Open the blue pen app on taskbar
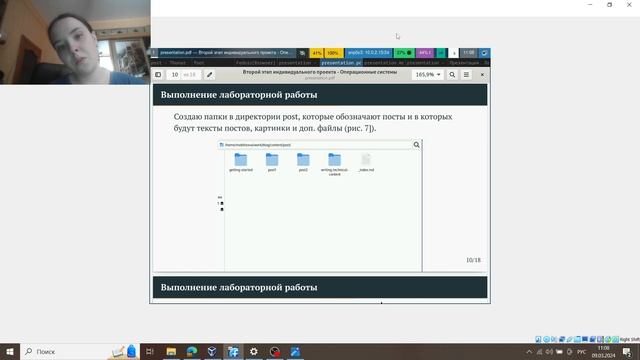 (296, 351)
